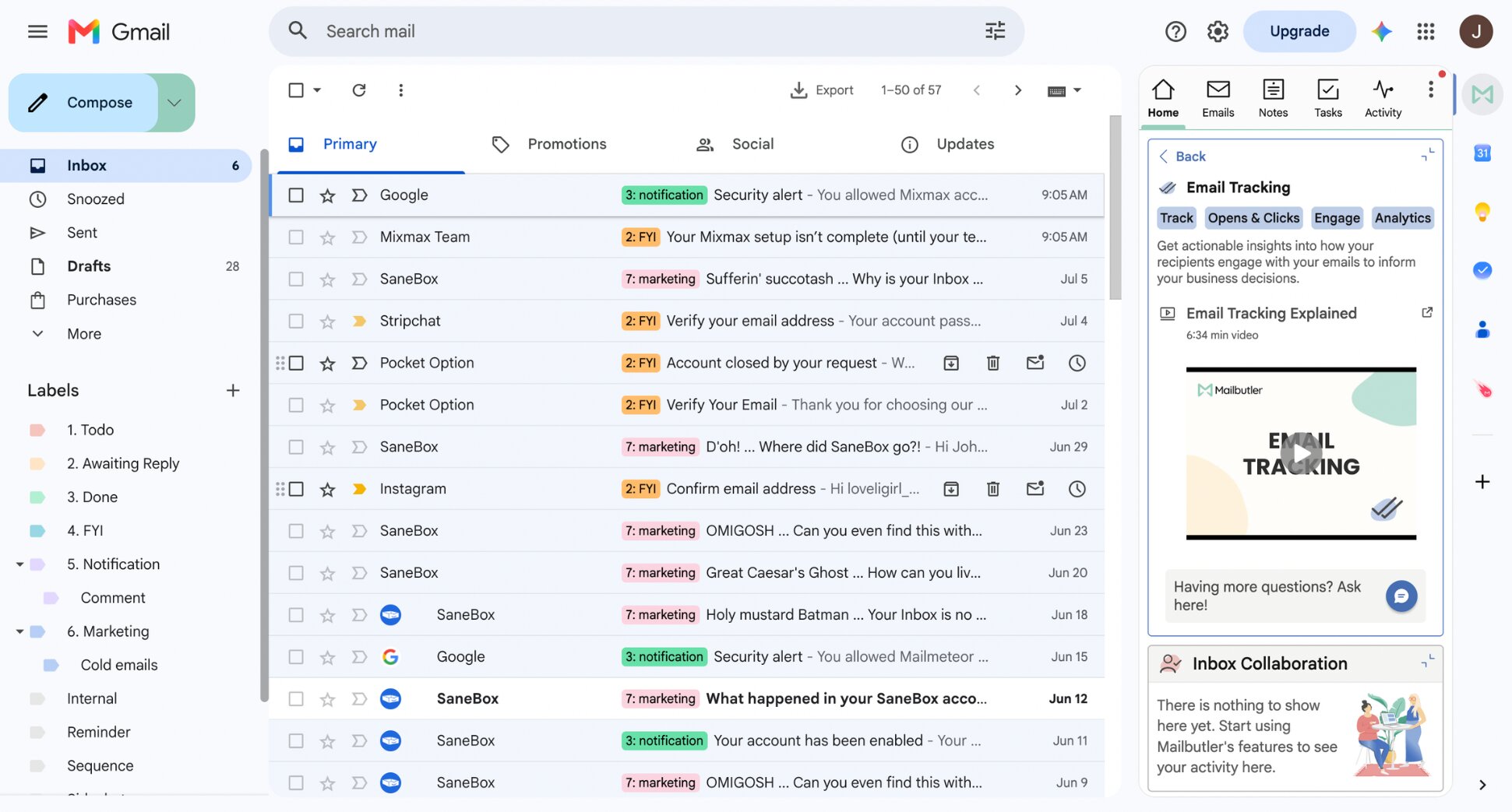Create a new label plus icon
This screenshot has height=812, width=1512.
tap(232, 390)
